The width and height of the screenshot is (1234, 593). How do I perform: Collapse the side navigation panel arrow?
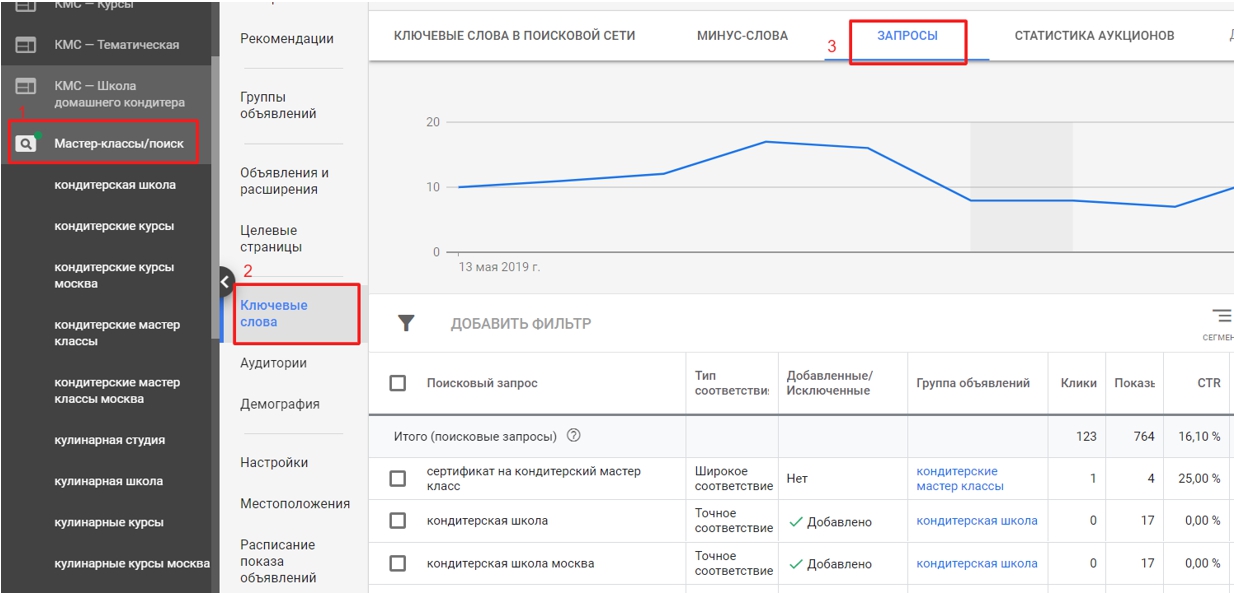[225, 282]
